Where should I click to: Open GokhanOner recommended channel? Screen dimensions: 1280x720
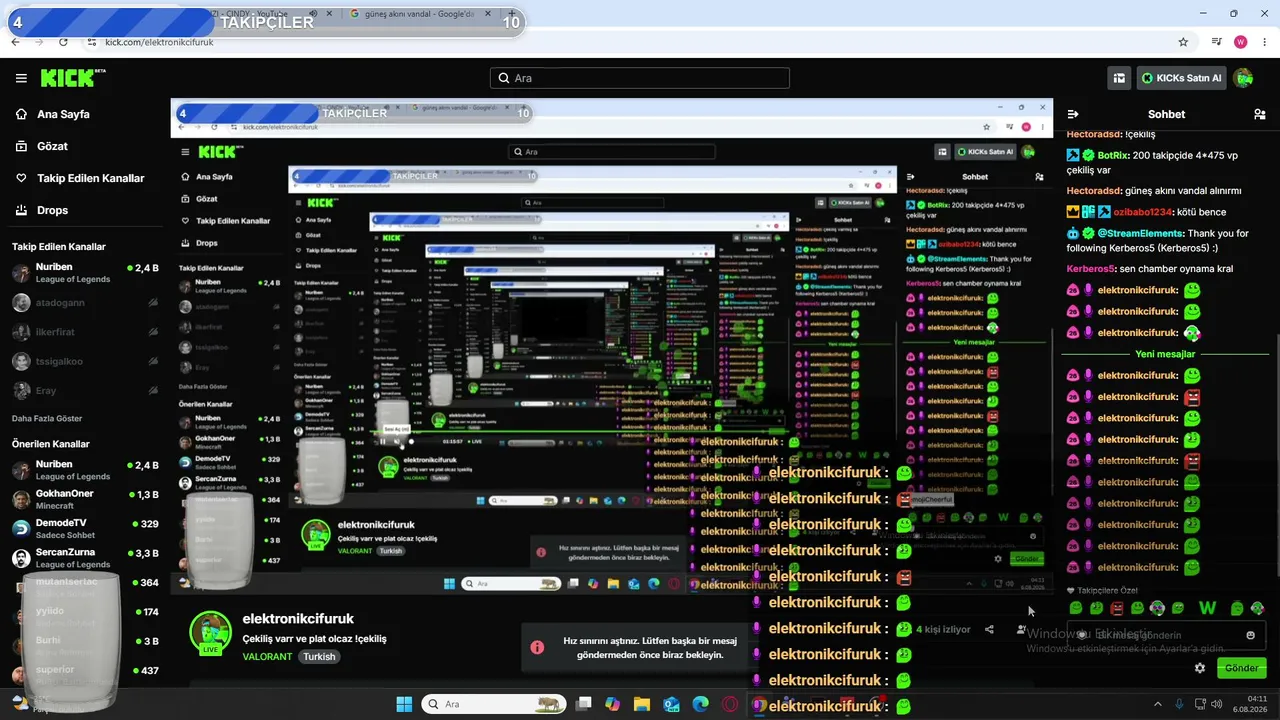[x=85, y=498]
